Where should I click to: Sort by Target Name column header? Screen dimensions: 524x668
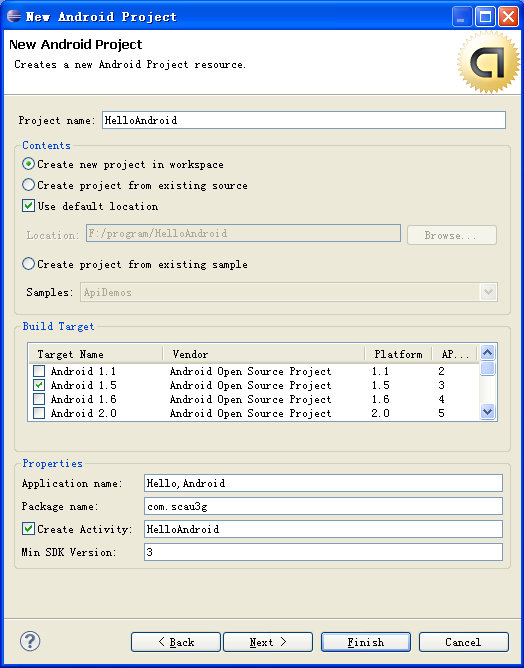96,354
